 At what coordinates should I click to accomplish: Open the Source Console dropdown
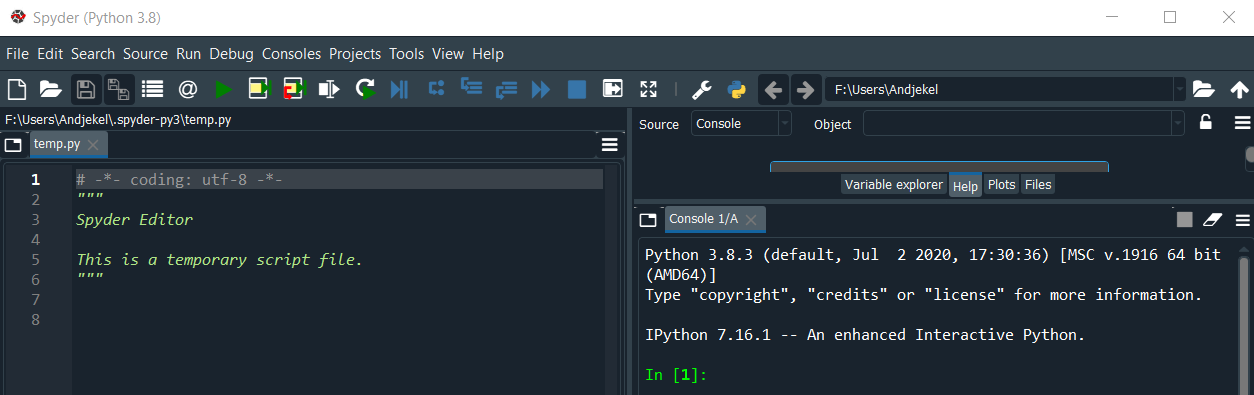pos(741,124)
